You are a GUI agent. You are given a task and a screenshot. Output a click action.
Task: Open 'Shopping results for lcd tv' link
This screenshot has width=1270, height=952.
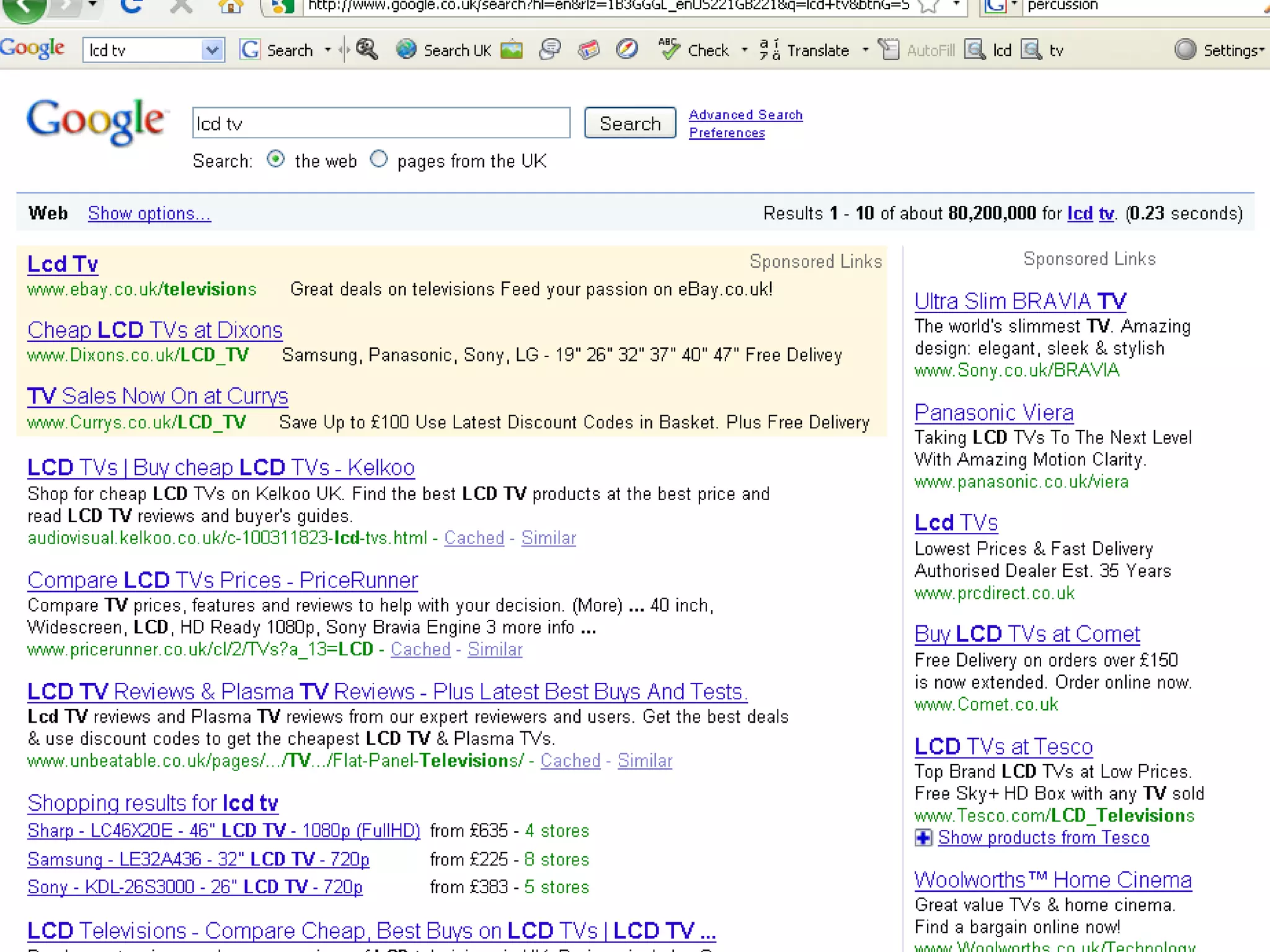point(153,803)
